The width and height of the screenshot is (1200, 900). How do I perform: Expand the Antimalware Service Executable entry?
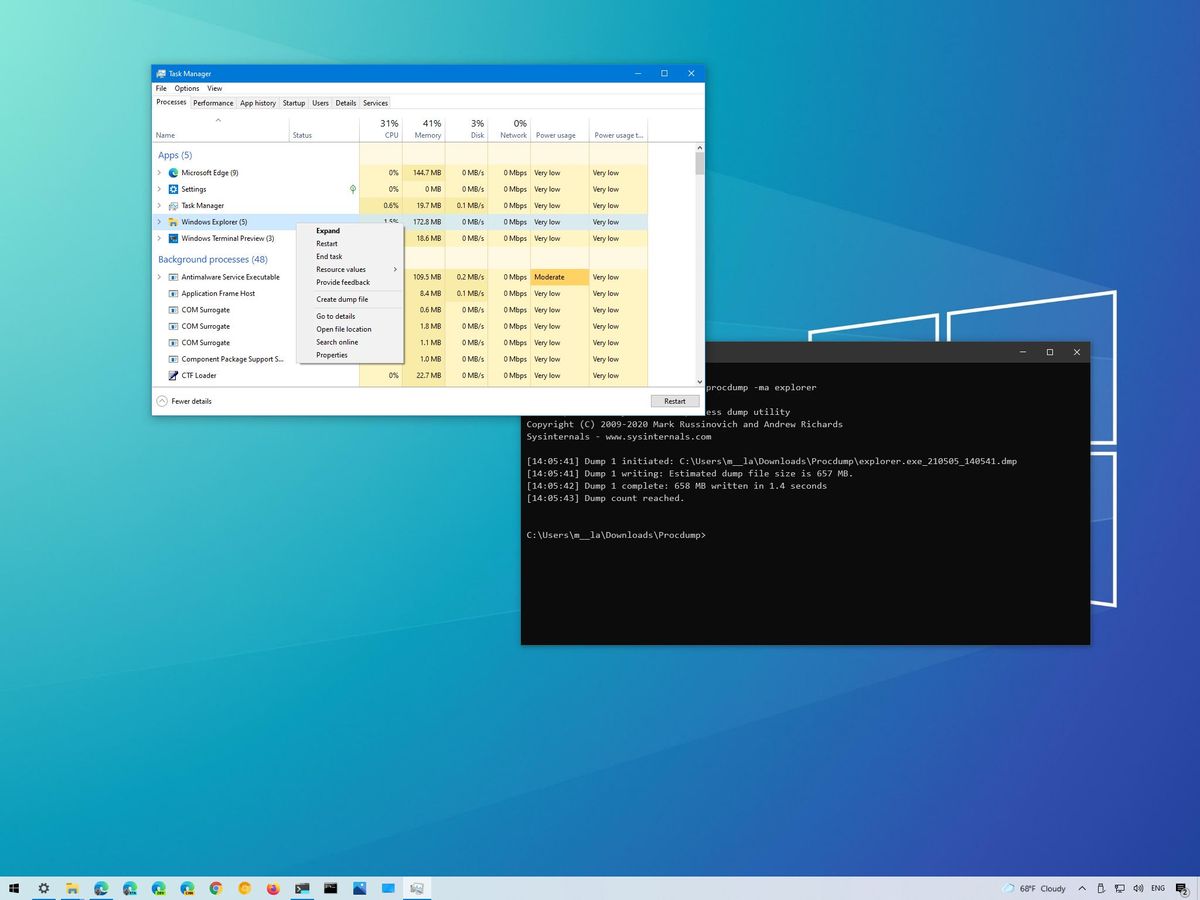pos(158,277)
